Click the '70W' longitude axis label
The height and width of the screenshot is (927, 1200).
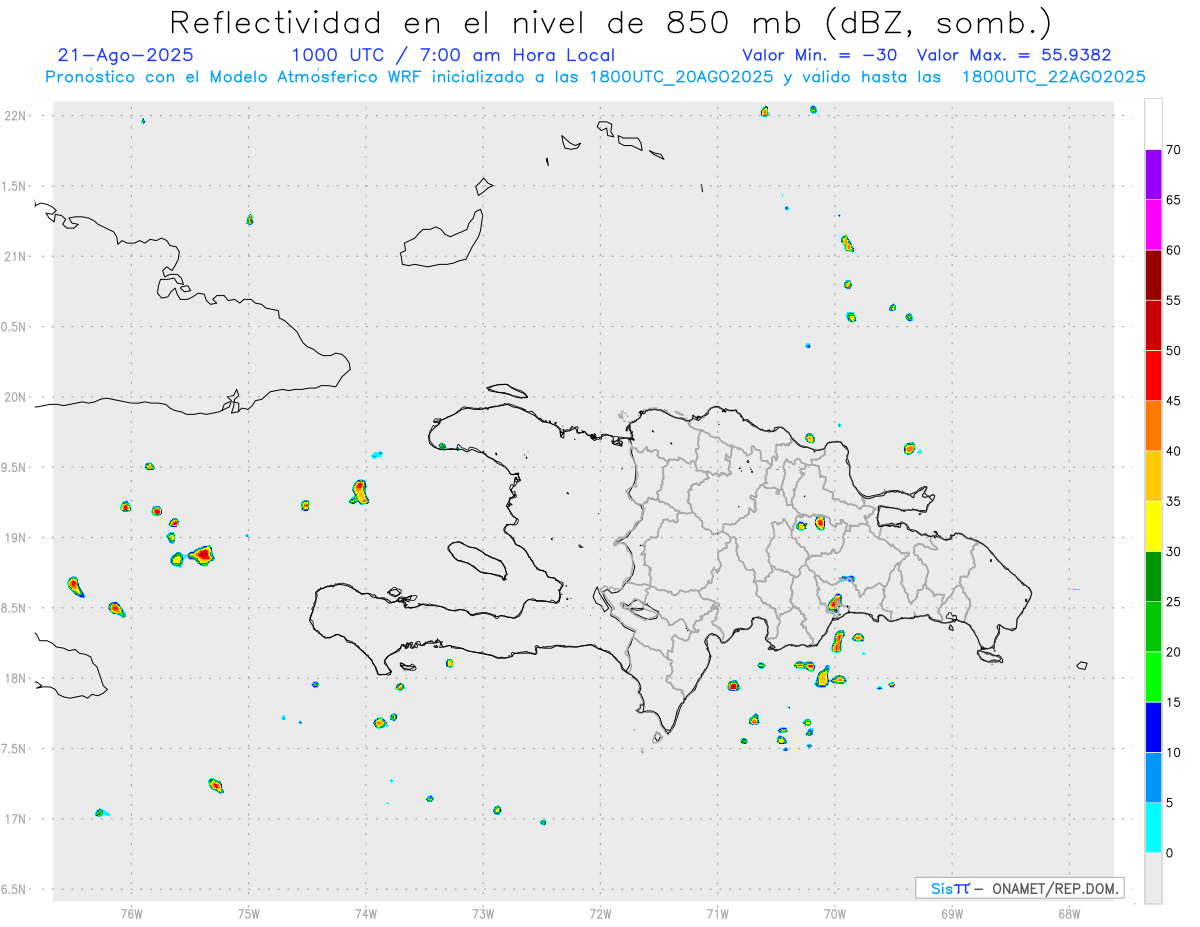[x=835, y=914]
